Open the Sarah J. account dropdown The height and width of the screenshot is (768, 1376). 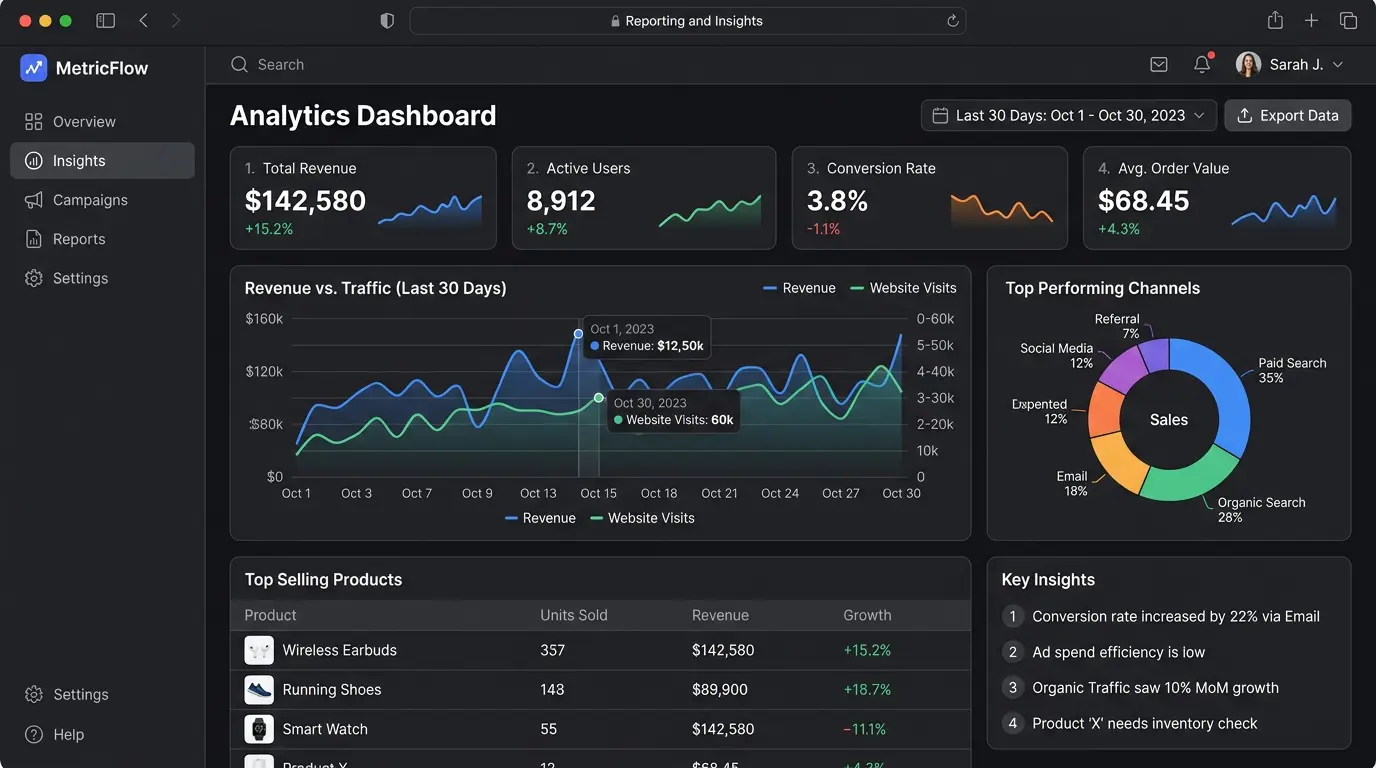point(1290,65)
